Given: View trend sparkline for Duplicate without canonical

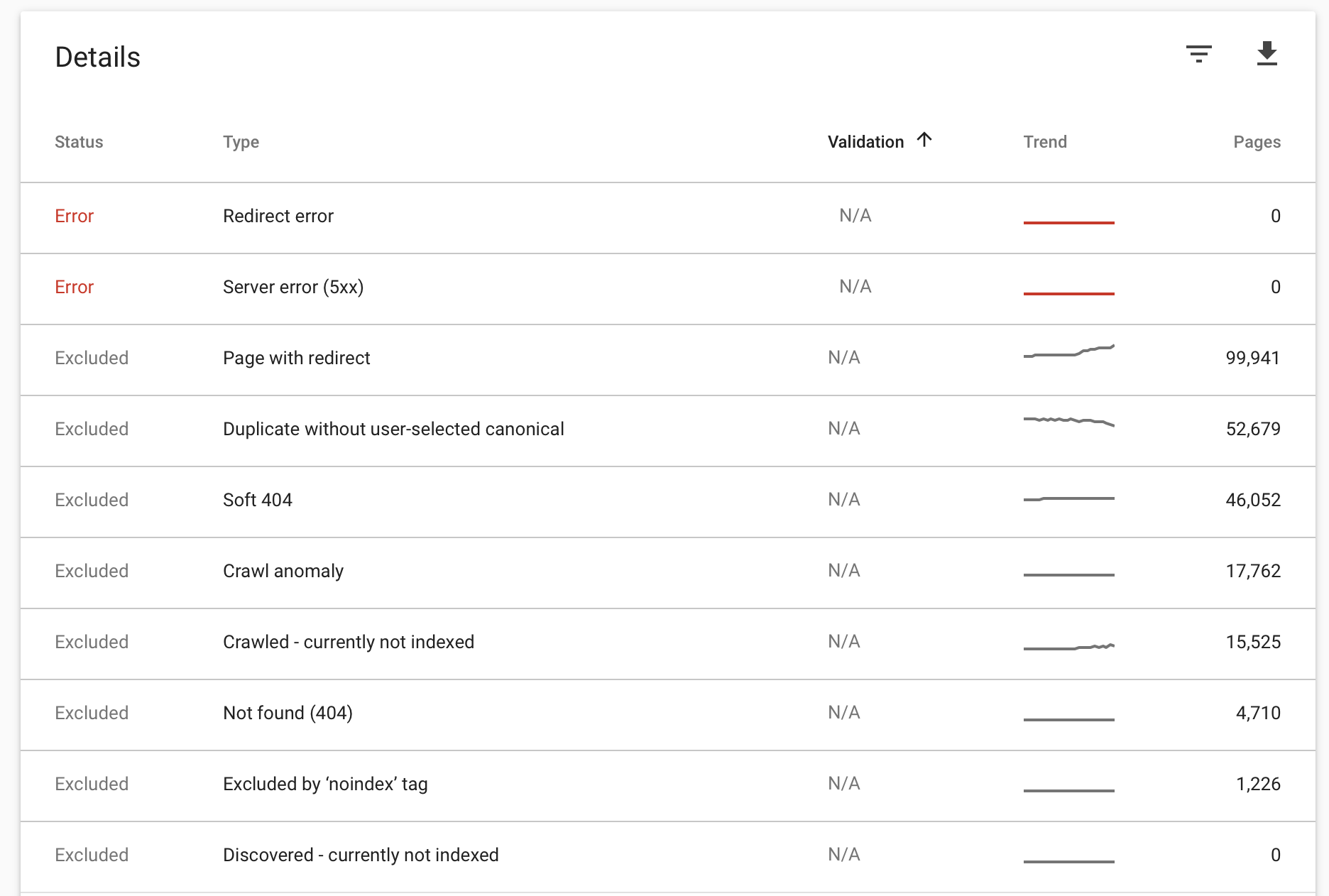Looking at the screenshot, I should [1068, 422].
